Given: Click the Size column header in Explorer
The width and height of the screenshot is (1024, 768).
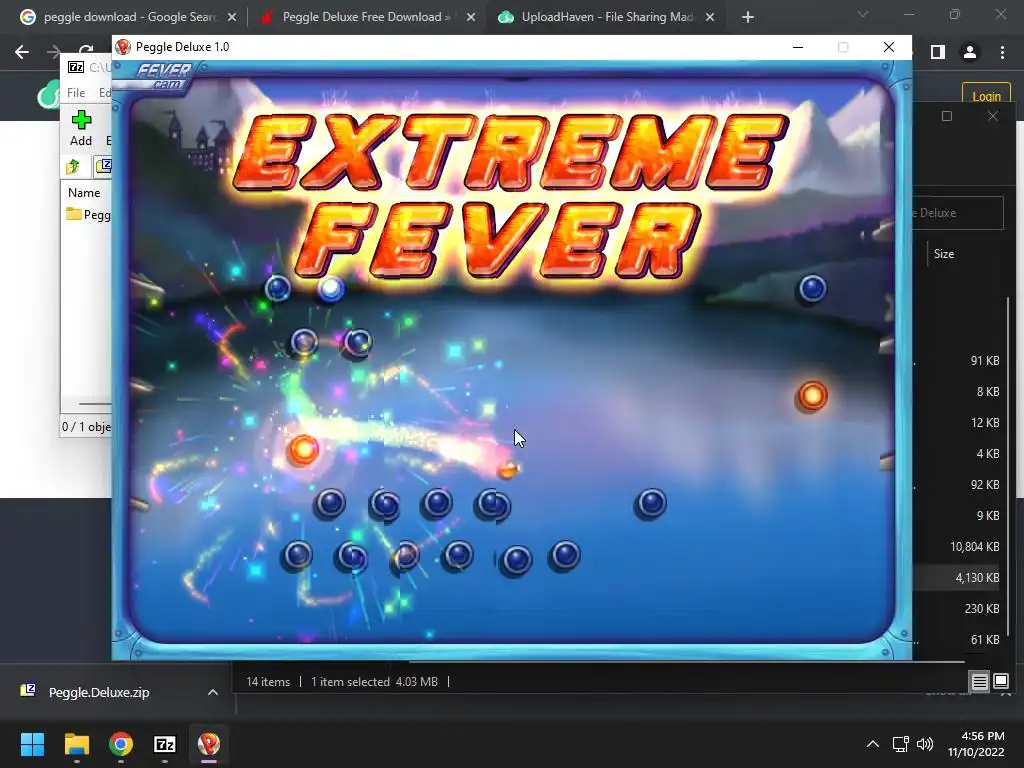Looking at the screenshot, I should 944,254.
